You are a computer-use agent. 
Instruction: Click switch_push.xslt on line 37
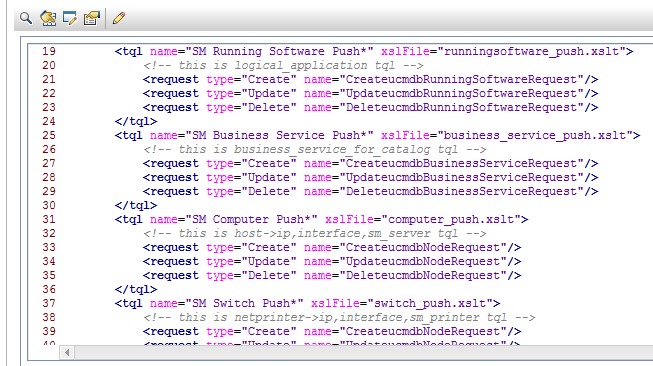430,303
